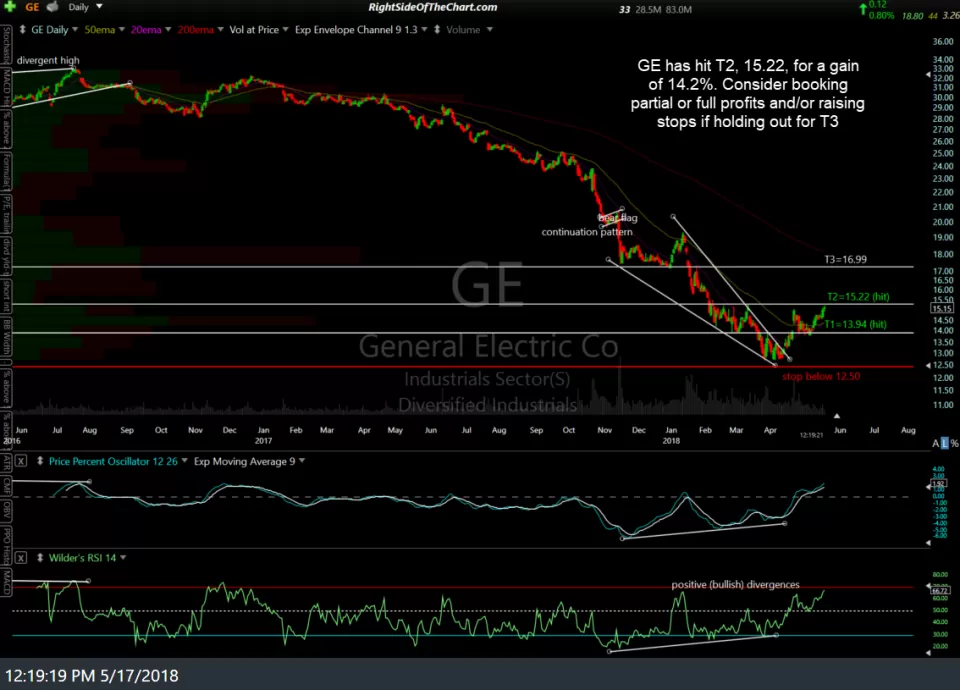Click scale arrow near 12.50 on price axis
Screen dimensions: 960x690
[928, 365]
